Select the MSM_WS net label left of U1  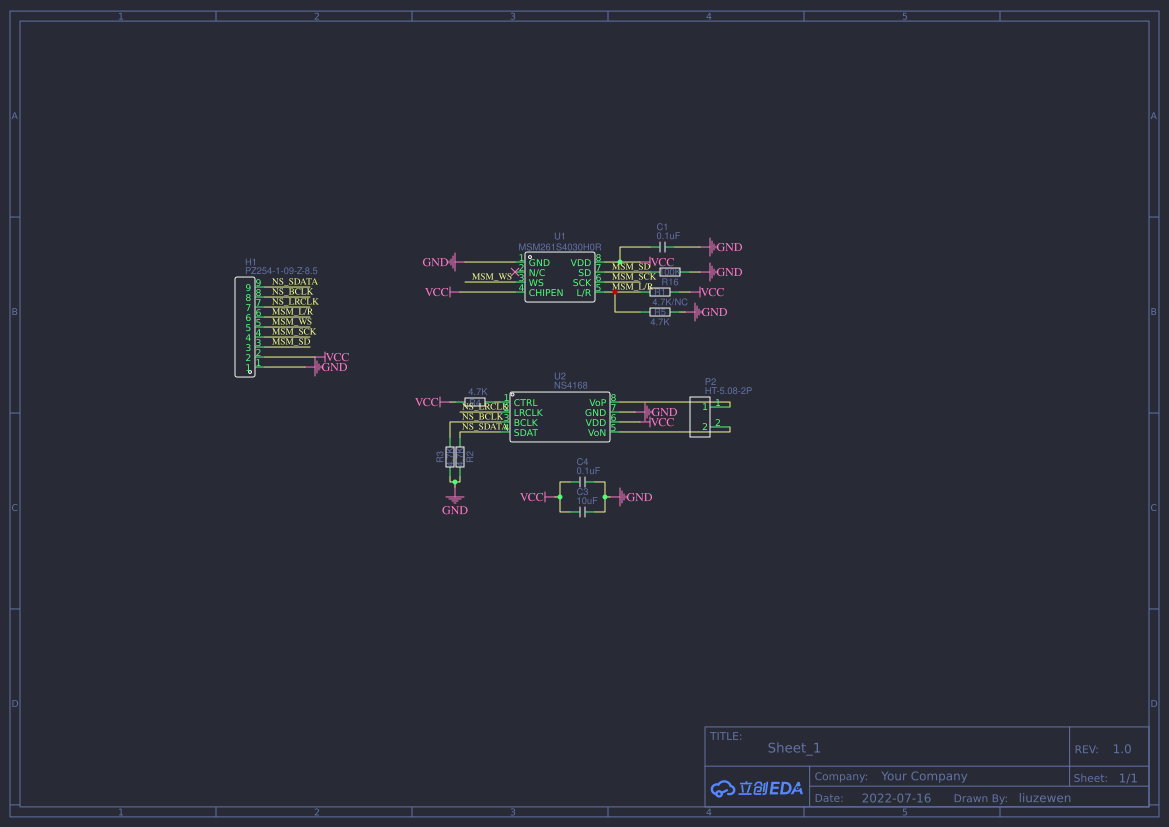(491, 277)
